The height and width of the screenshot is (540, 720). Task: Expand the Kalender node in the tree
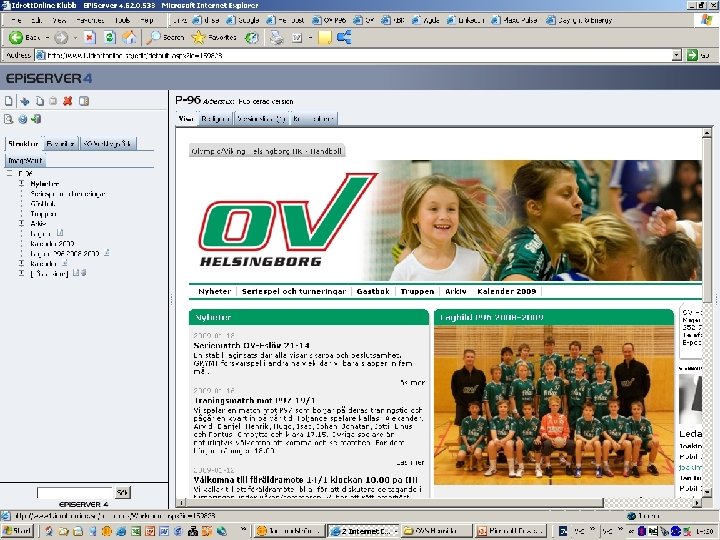(22, 263)
